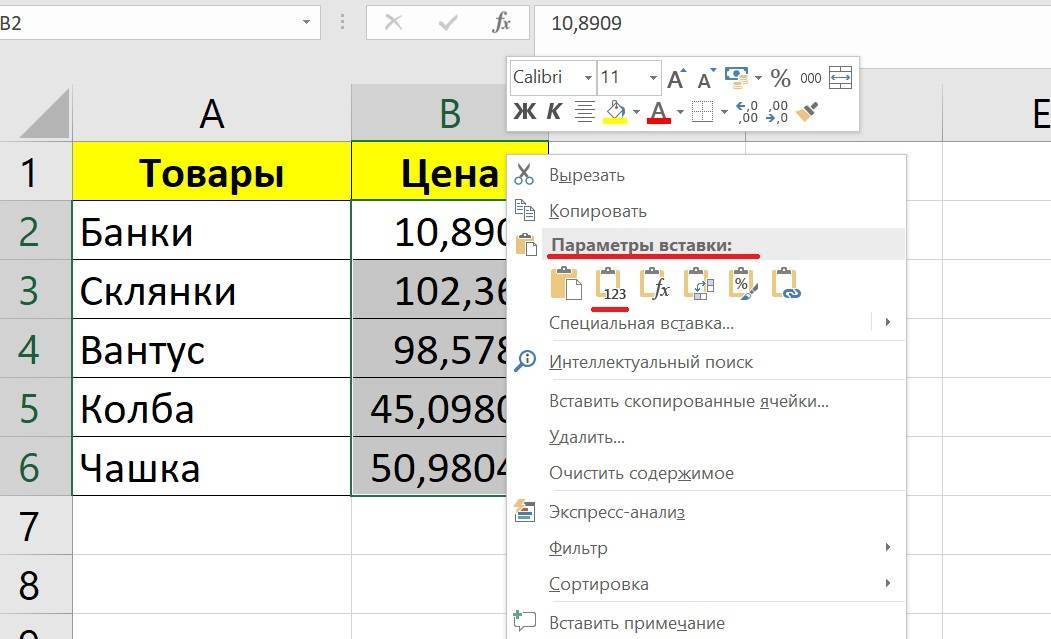1051x639 pixels.
Task: Select row 7 header
Action: 36,526
